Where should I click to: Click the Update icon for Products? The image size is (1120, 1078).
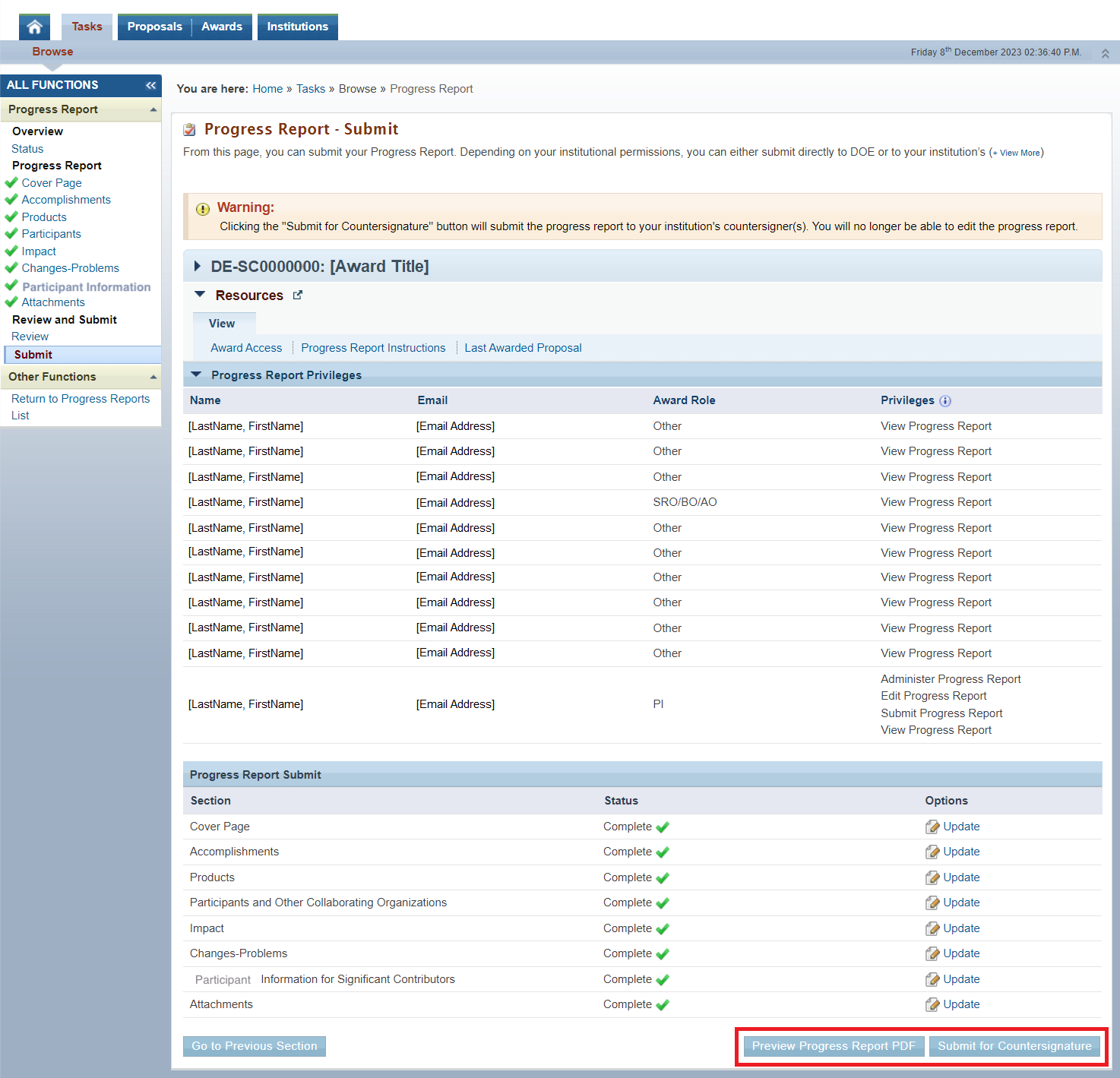932,878
